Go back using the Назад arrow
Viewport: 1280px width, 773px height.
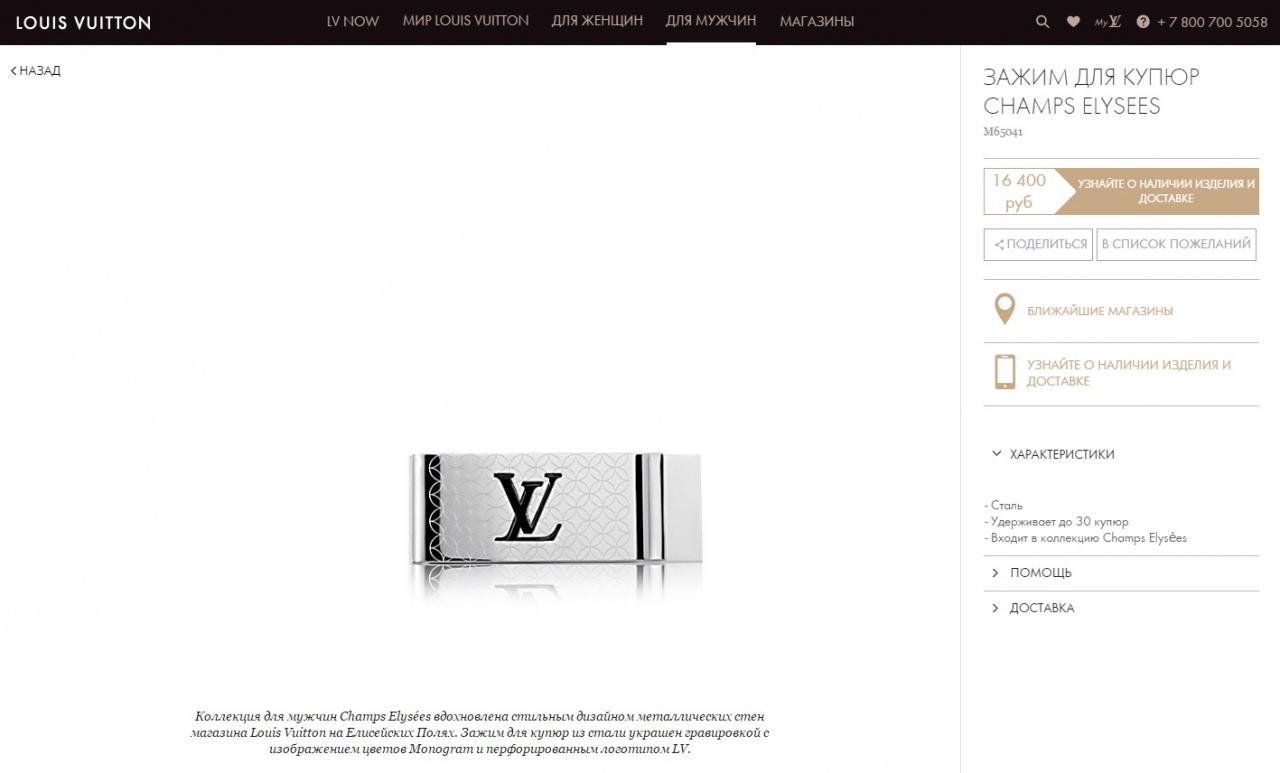[x=36, y=71]
